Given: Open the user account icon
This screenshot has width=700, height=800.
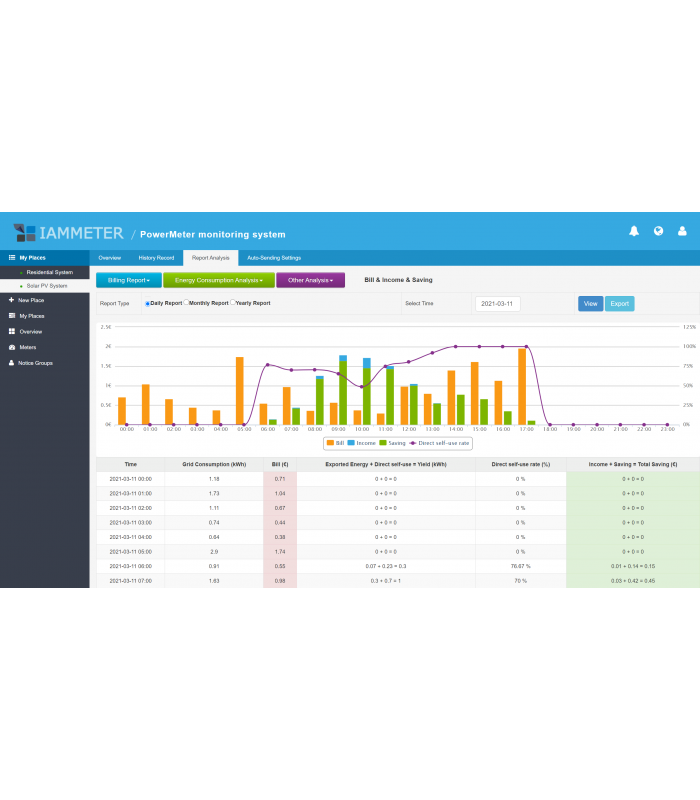Looking at the screenshot, I should [683, 231].
